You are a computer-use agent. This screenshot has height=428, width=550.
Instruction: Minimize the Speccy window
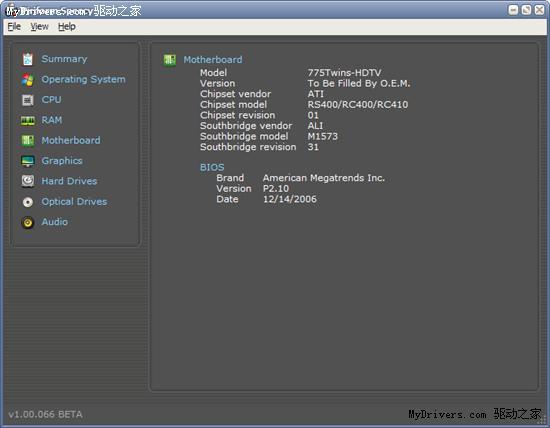coord(513,10)
